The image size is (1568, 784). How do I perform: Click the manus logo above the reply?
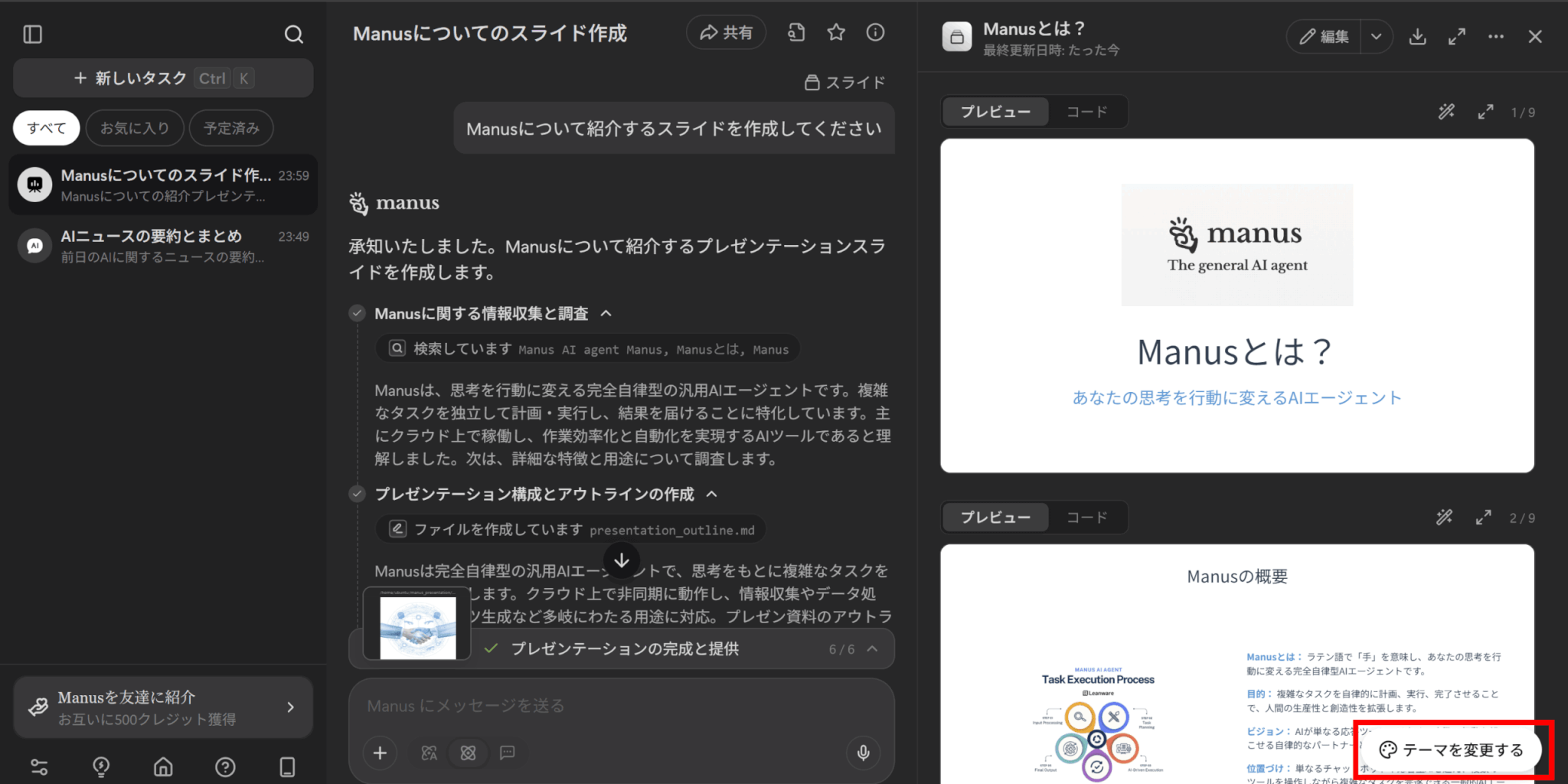pyautogui.click(x=394, y=203)
